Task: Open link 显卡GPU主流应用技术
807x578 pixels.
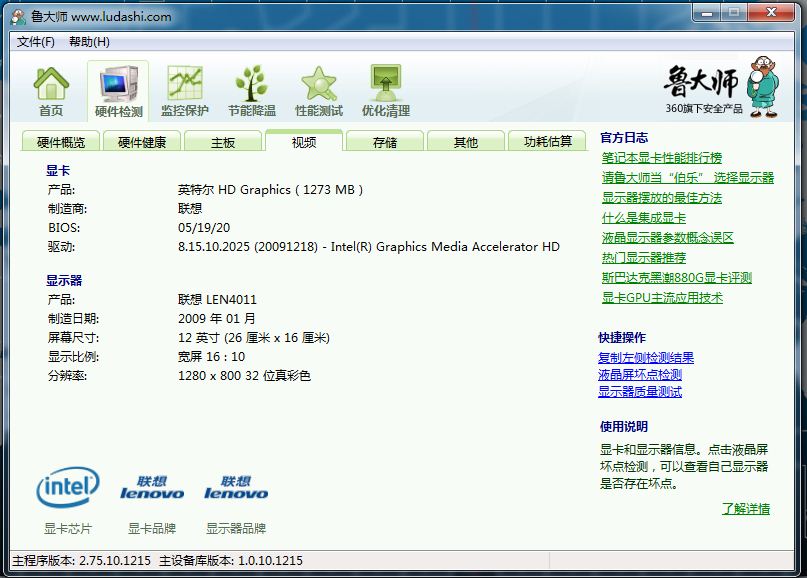Action: pyautogui.click(x=662, y=298)
